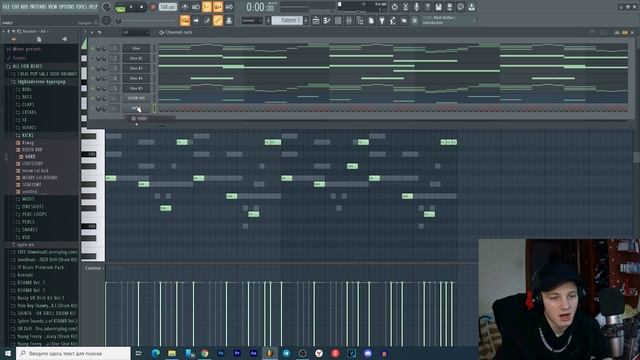The width and height of the screenshot is (640, 360).
Task: Toggle wait for input to start
Action: 196,7
